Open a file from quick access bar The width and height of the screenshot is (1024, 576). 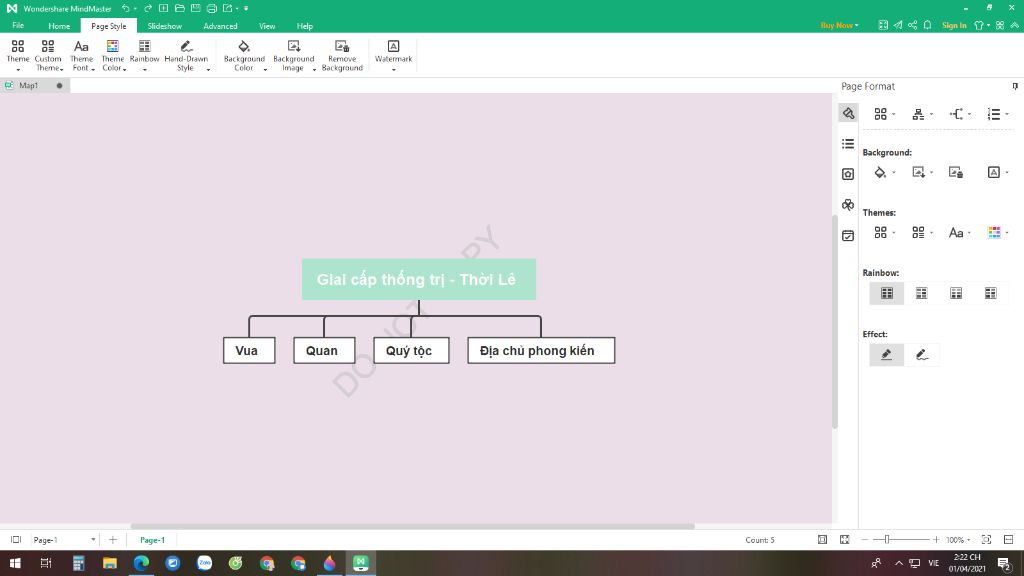pyautogui.click(x=180, y=8)
